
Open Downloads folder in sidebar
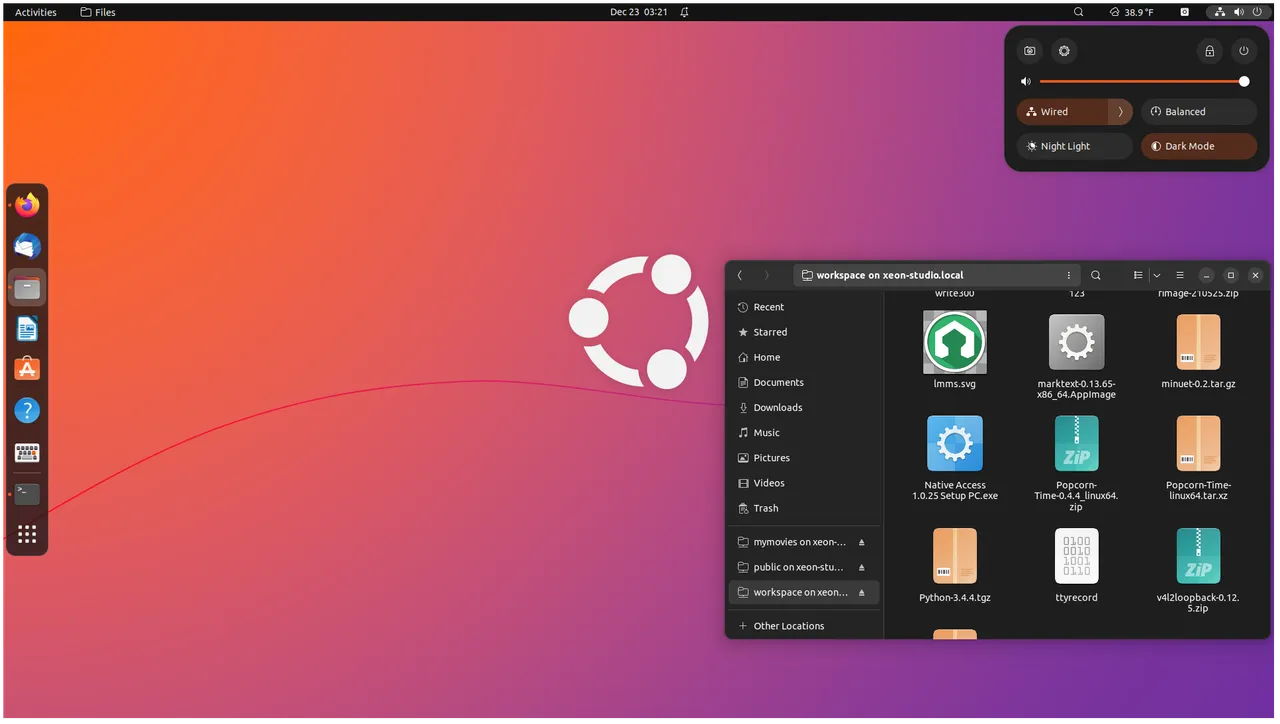point(805,407)
